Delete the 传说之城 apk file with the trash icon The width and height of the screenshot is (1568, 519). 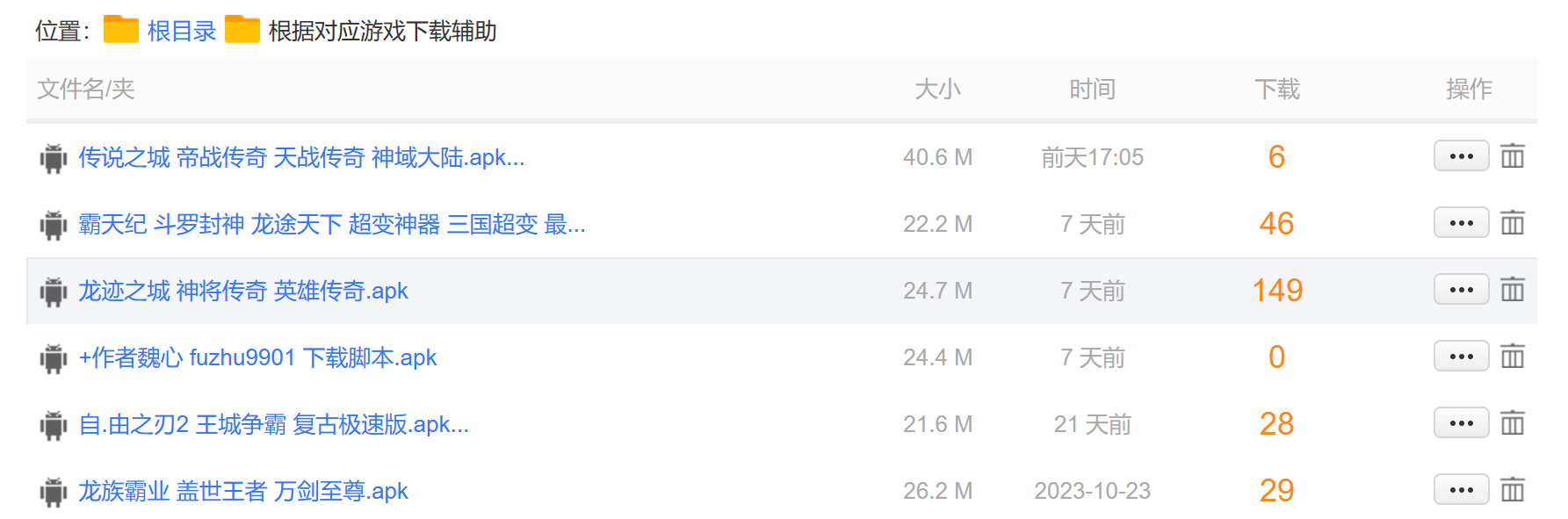(1512, 156)
